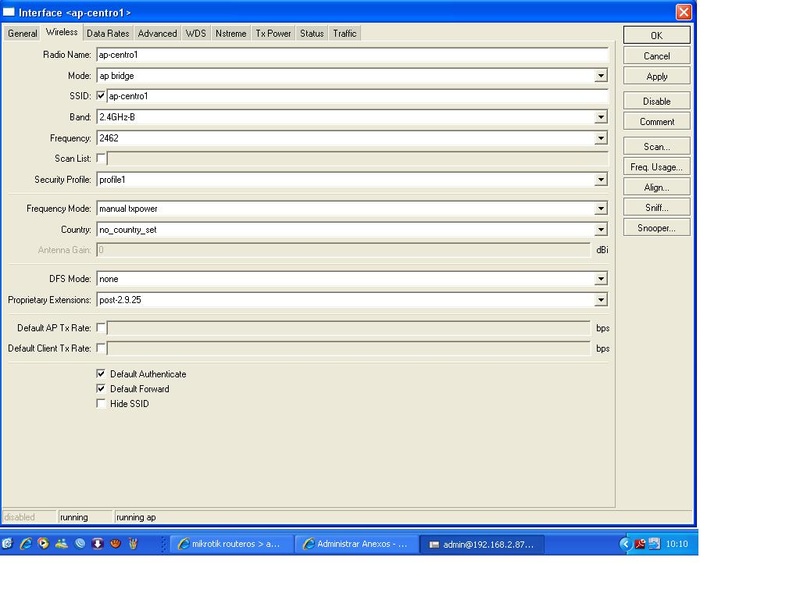Open the Data Rates tab
This screenshot has width=800, height=600.
108,33
